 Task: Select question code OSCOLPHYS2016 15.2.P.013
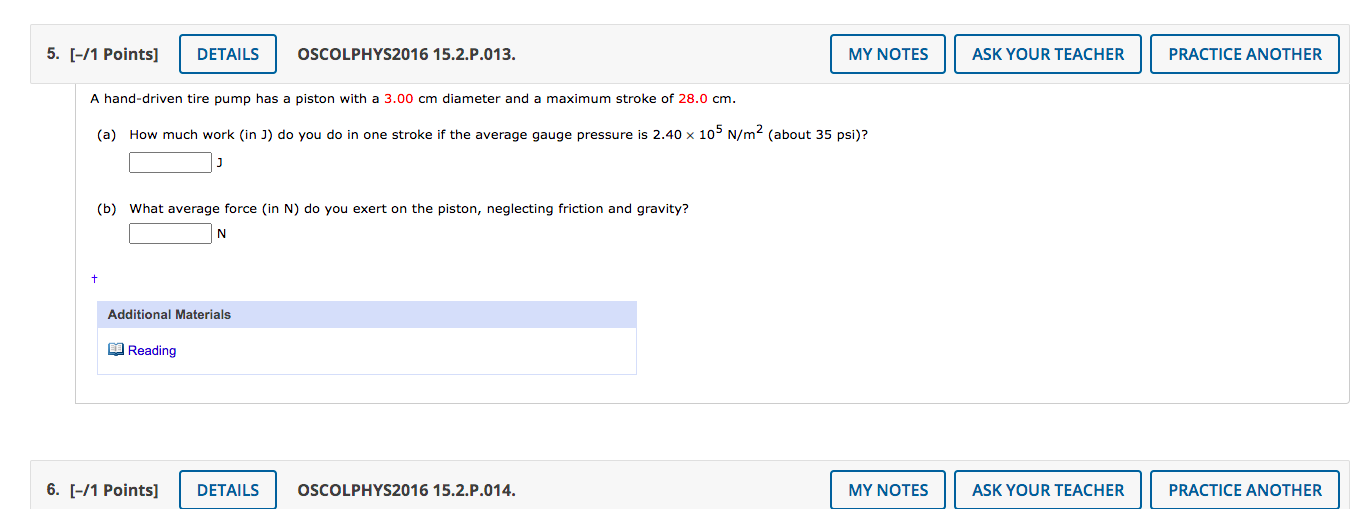[407, 54]
